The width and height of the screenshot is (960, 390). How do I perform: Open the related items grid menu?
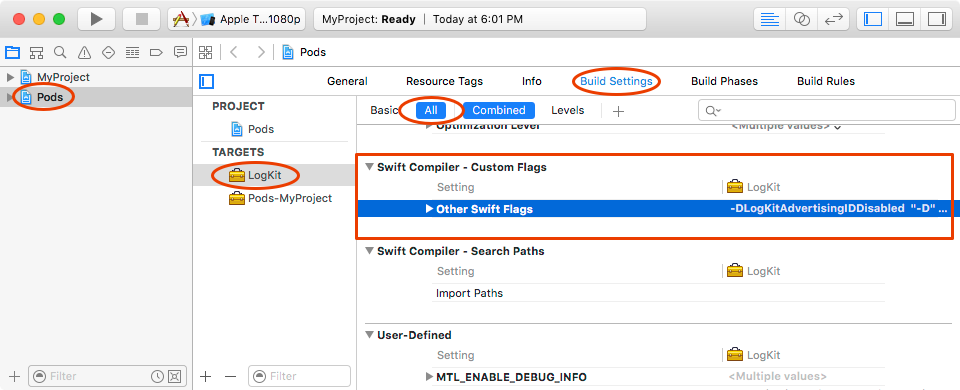(206, 52)
